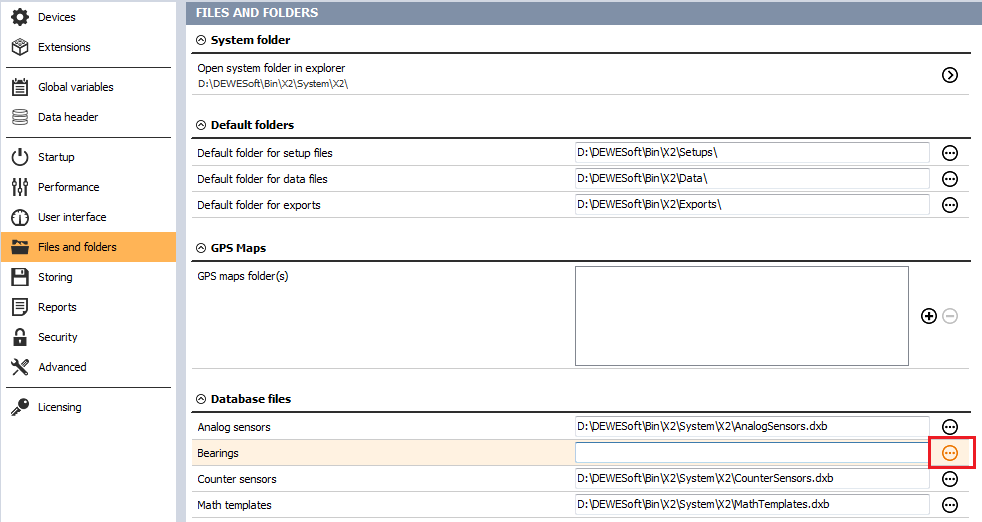
Task: Browse for default data files folder
Action: tap(949, 179)
